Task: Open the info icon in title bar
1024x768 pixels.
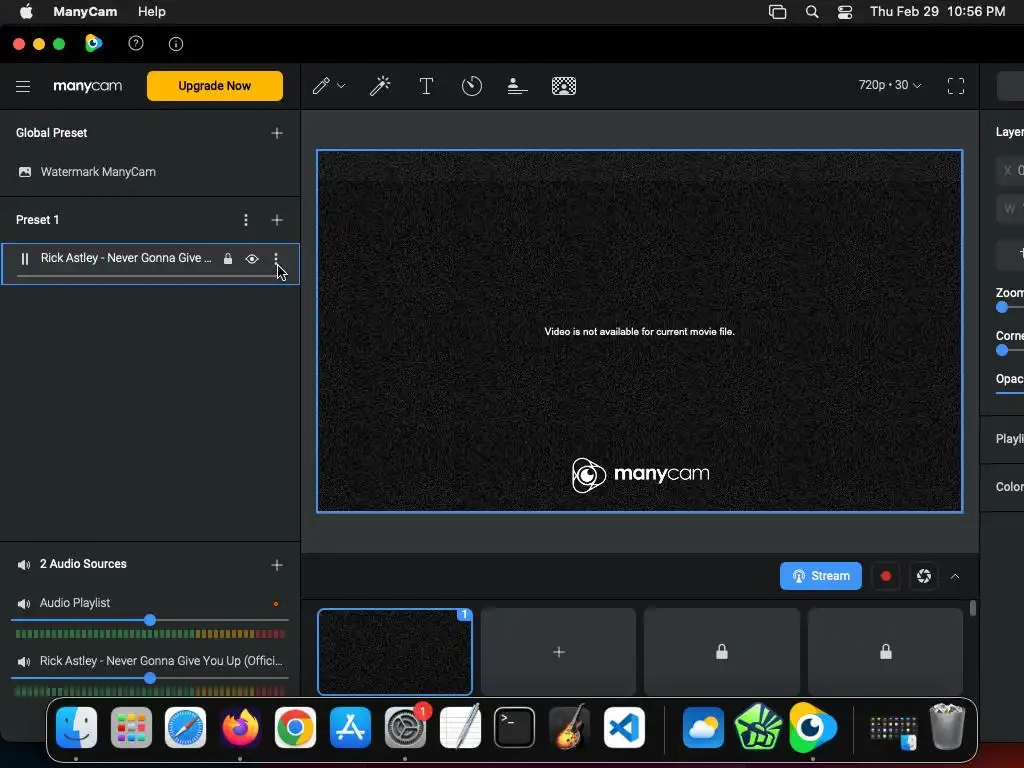Action: coord(176,44)
